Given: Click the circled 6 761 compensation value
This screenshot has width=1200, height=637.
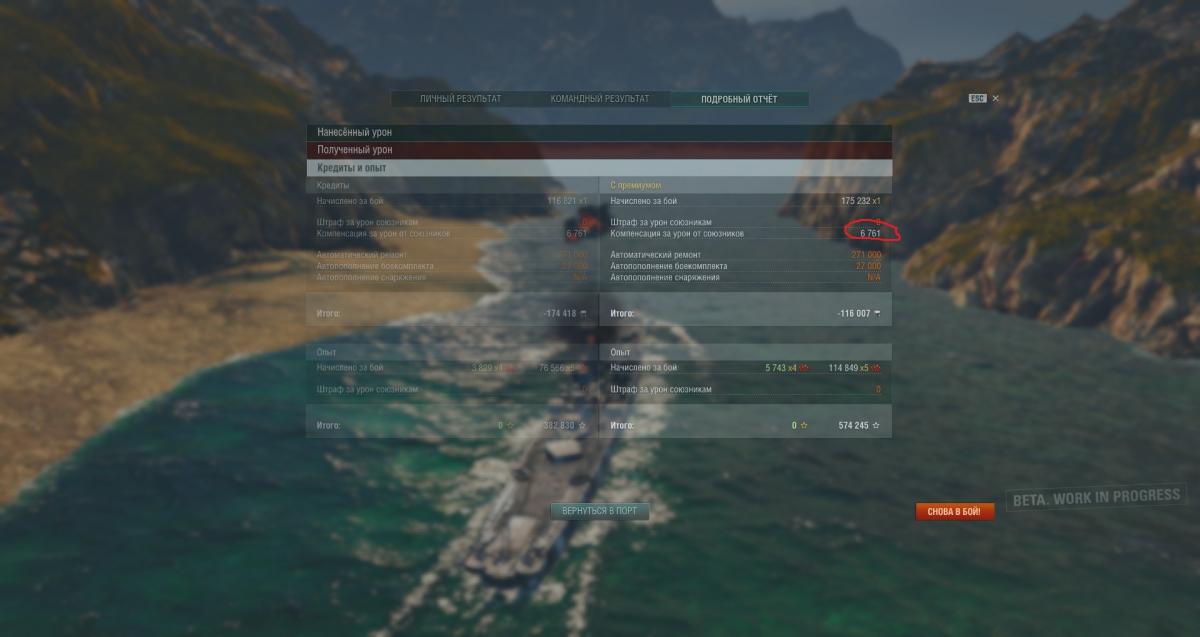Looking at the screenshot, I should click(x=871, y=233).
